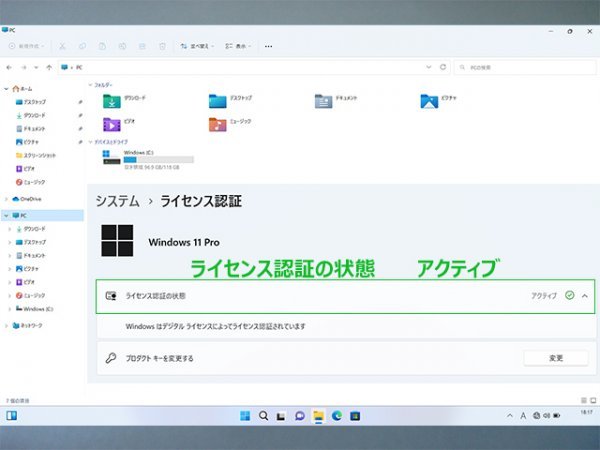The width and height of the screenshot is (600, 450).
Task: Open the Windows Start button
Action: (245, 416)
